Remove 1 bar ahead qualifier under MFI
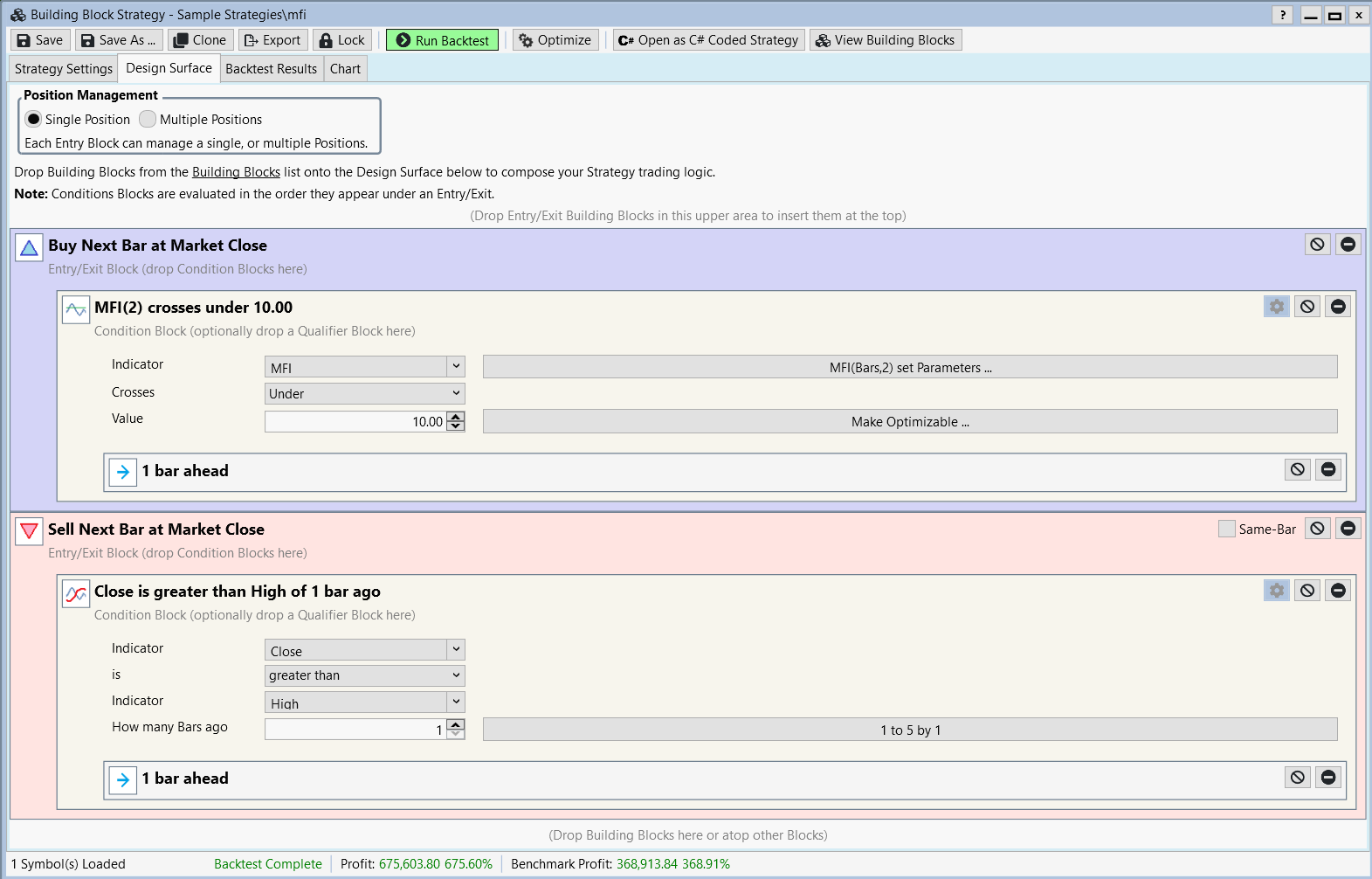Viewport: 1372px width, 879px height. point(1327,470)
